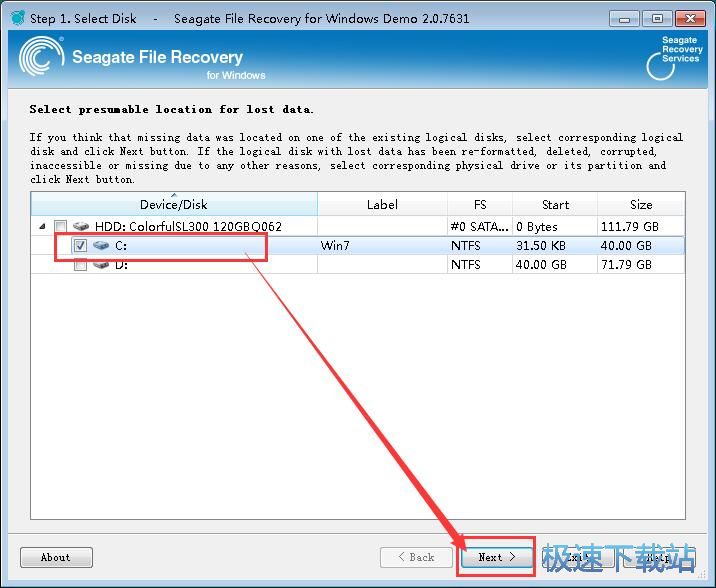
Task: Sort by the FS column header
Action: click(480, 204)
